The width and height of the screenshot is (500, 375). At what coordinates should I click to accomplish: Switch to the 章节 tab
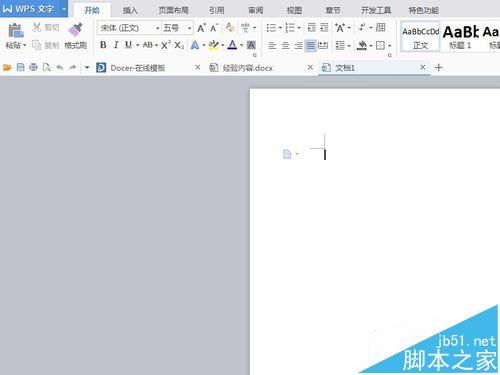coord(333,10)
